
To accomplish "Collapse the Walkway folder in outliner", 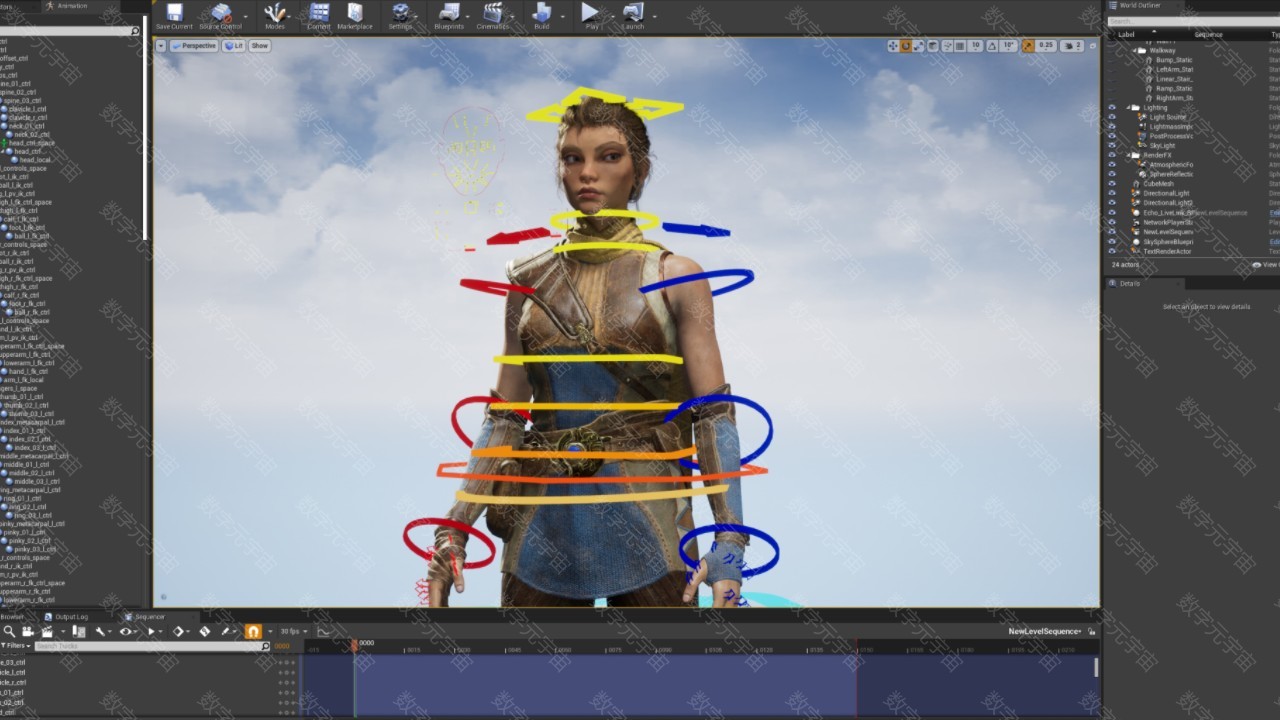I will pyautogui.click(x=1135, y=50).
